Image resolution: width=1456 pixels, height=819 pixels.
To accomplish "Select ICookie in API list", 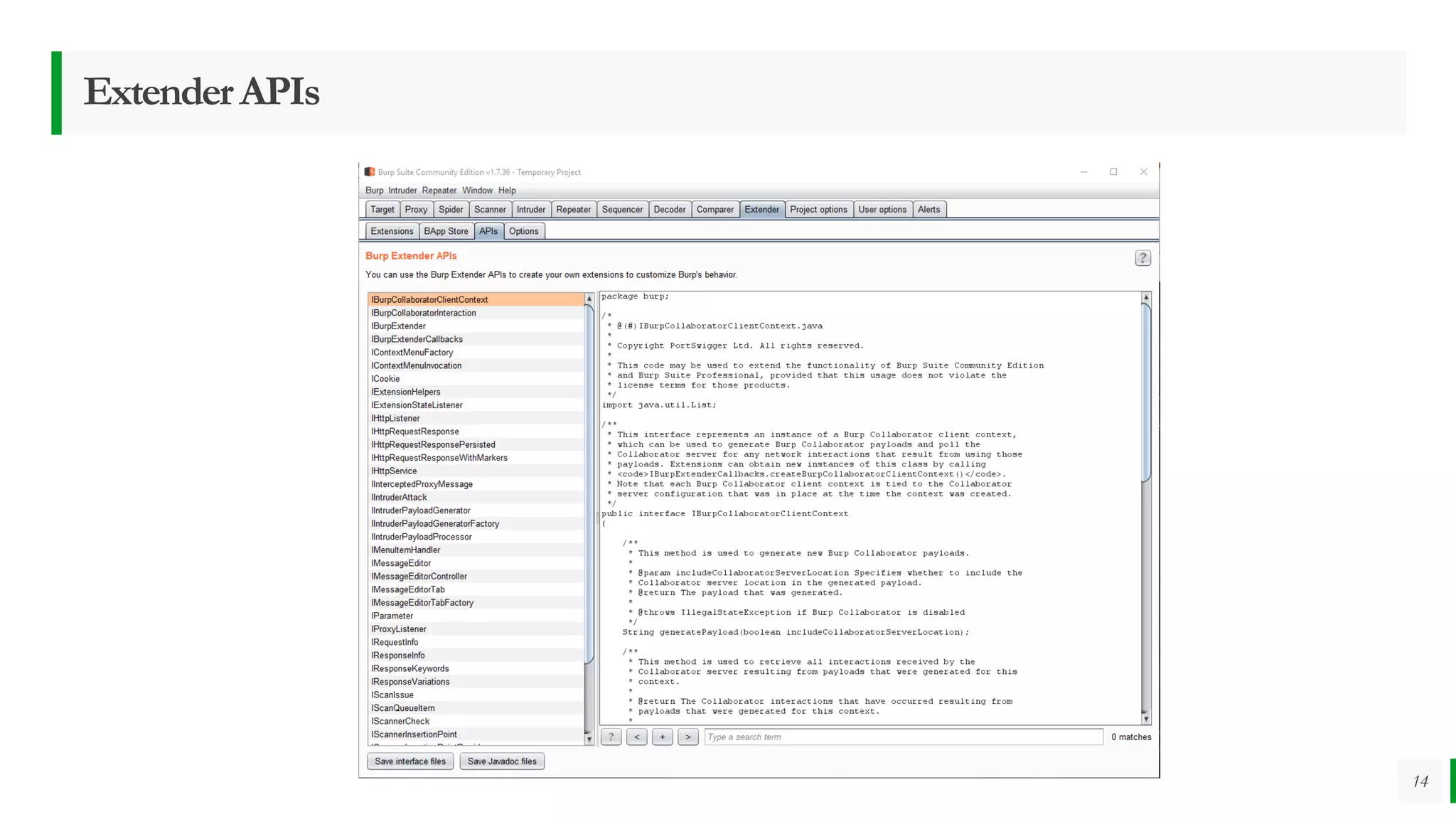I will [476, 379].
